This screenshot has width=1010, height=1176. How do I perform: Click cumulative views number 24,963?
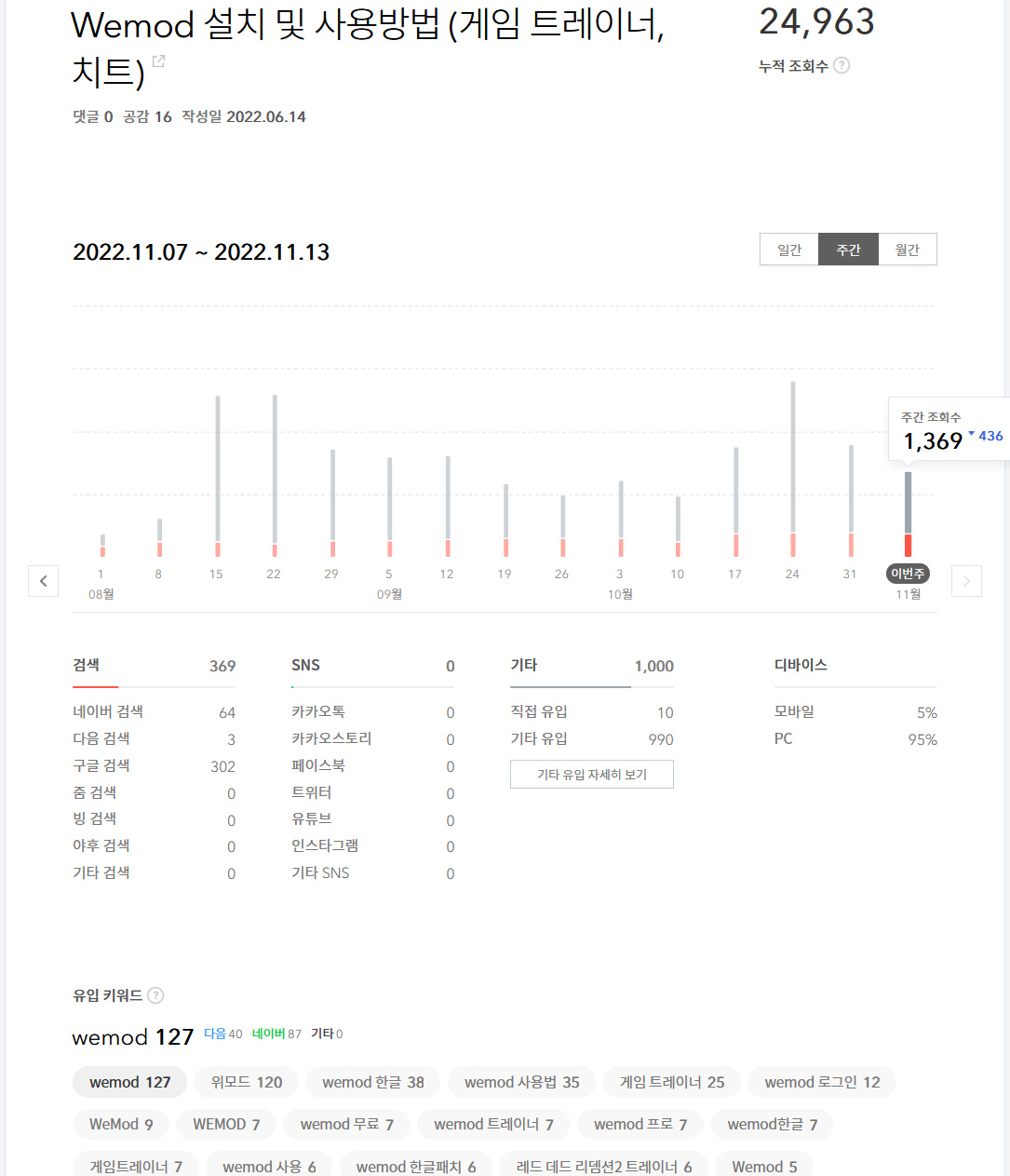point(817,21)
